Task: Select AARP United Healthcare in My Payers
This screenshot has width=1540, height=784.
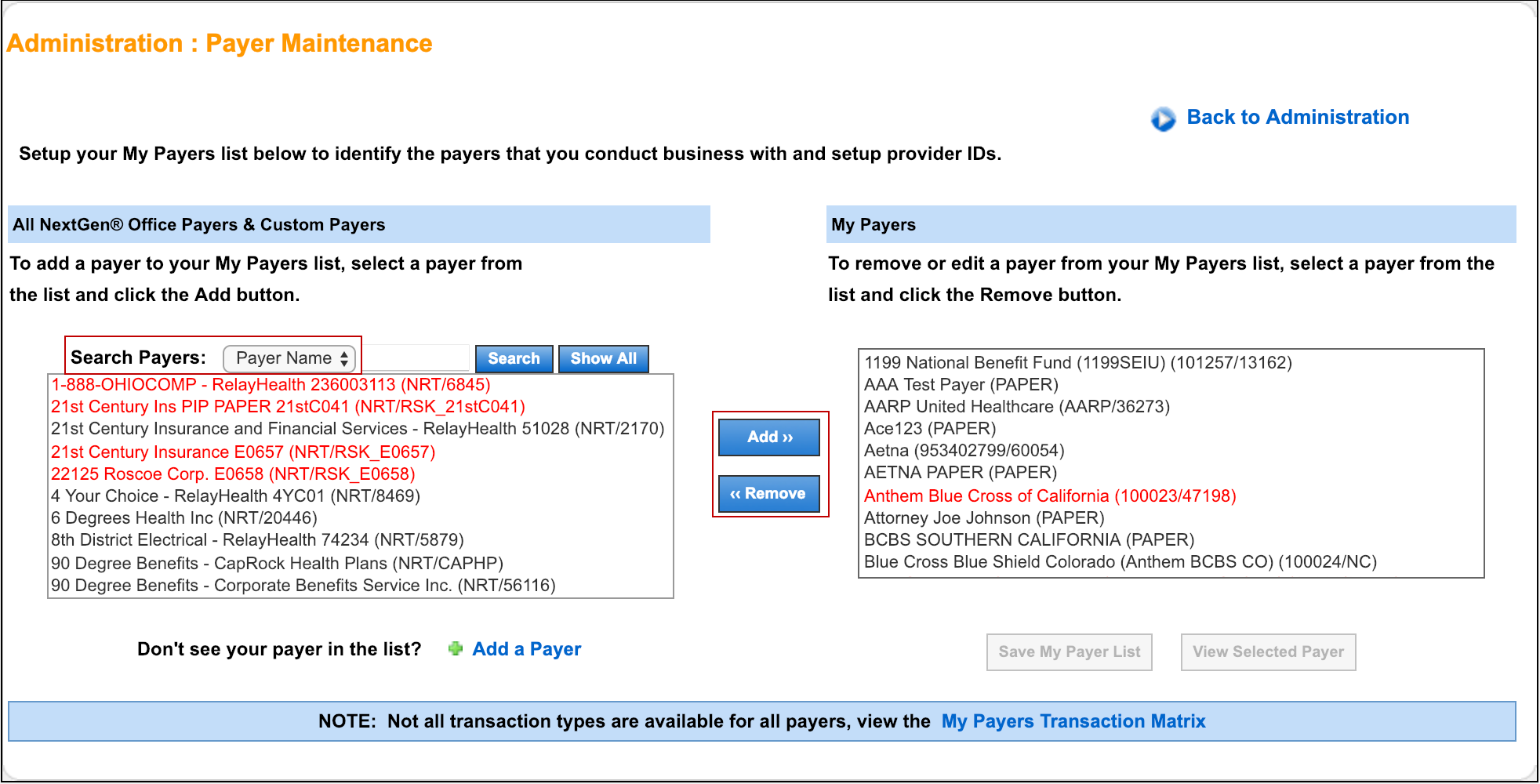Action: (1171, 407)
